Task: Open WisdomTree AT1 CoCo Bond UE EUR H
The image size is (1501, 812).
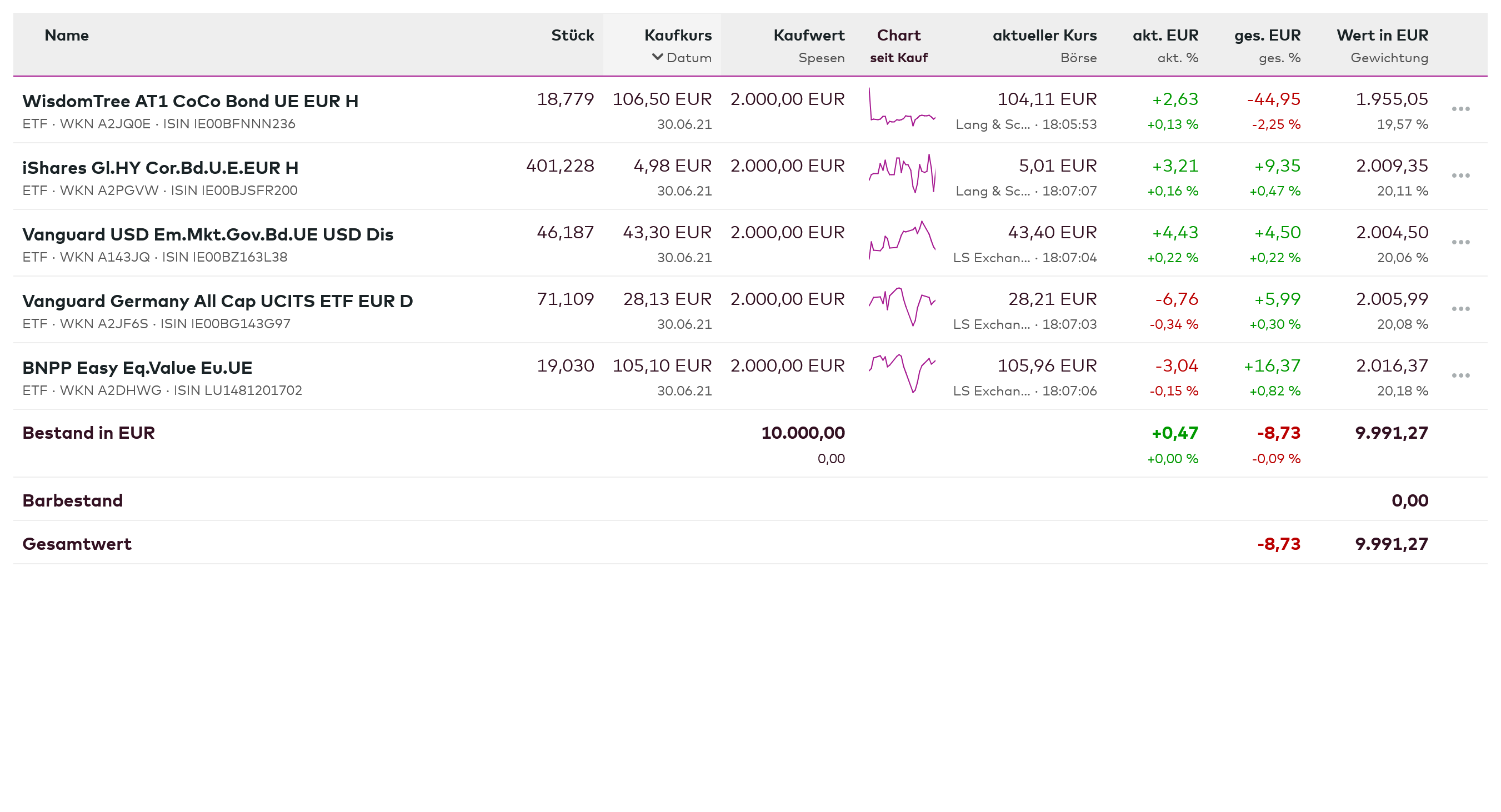Action: pyautogui.click(x=190, y=101)
